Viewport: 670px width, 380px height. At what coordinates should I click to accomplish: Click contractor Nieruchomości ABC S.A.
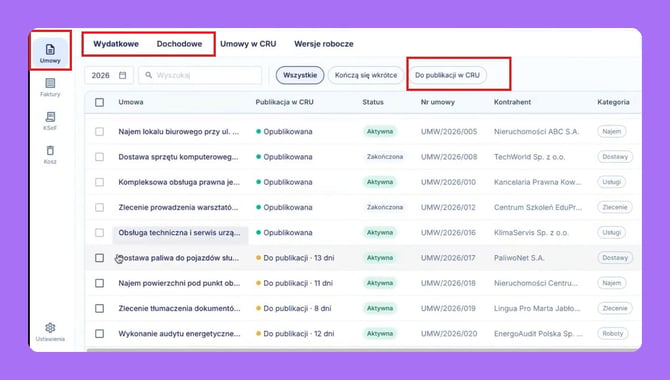[536, 132]
